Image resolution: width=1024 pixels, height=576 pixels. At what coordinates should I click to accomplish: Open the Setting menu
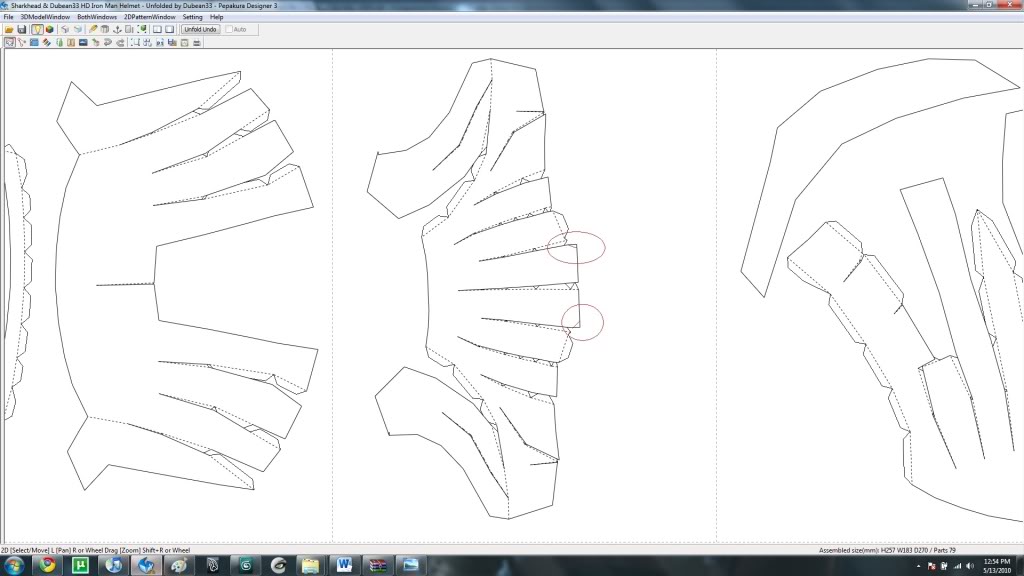point(192,17)
